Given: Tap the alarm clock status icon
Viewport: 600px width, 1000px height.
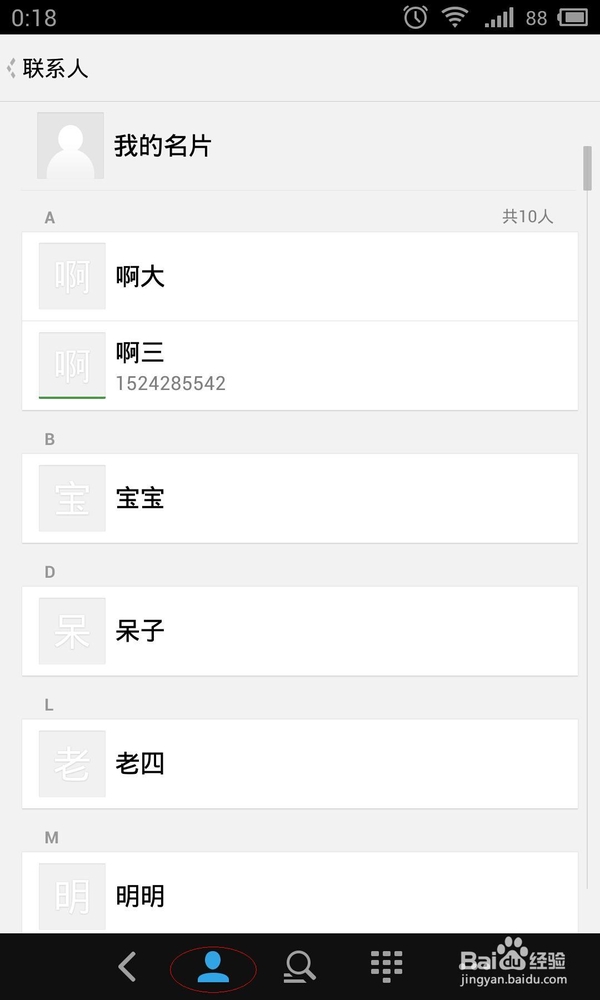Looking at the screenshot, I should [x=415, y=17].
